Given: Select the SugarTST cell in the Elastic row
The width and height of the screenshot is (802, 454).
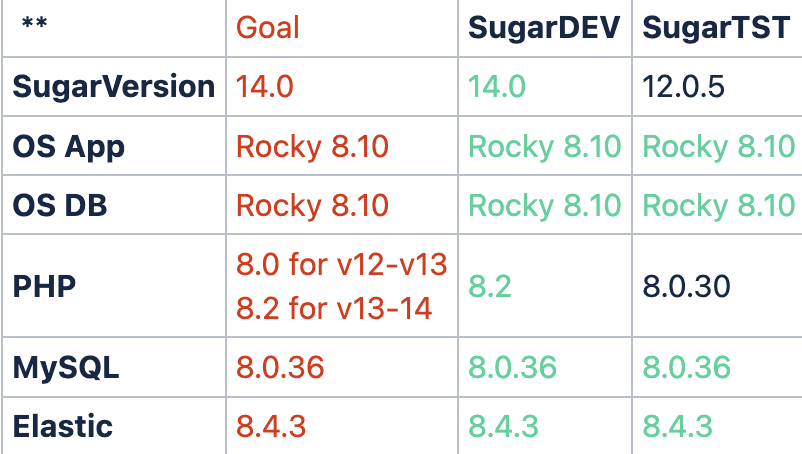Looking at the screenshot, I should 678,426.
